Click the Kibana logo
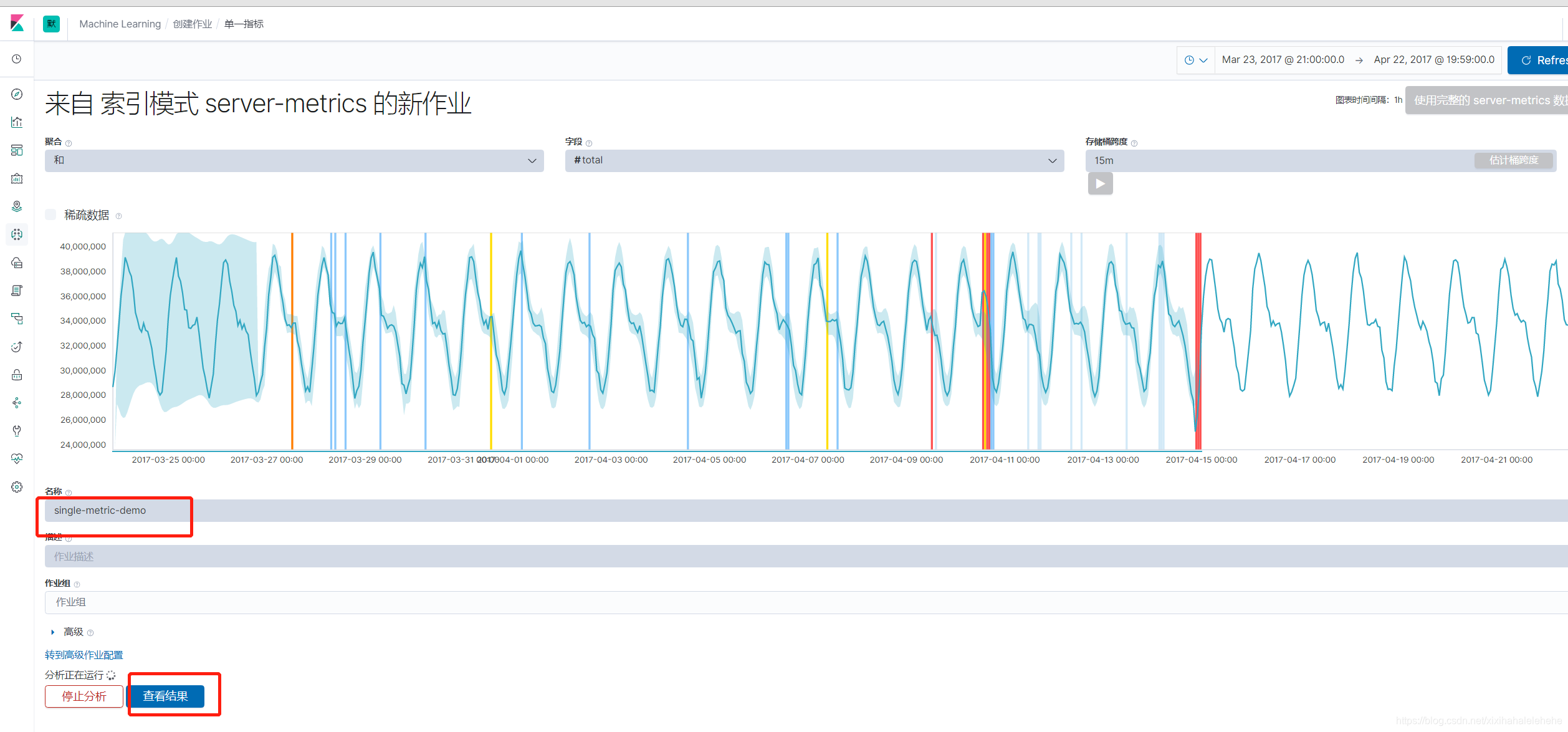The width and height of the screenshot is (1568, 732). pos(17,24)
